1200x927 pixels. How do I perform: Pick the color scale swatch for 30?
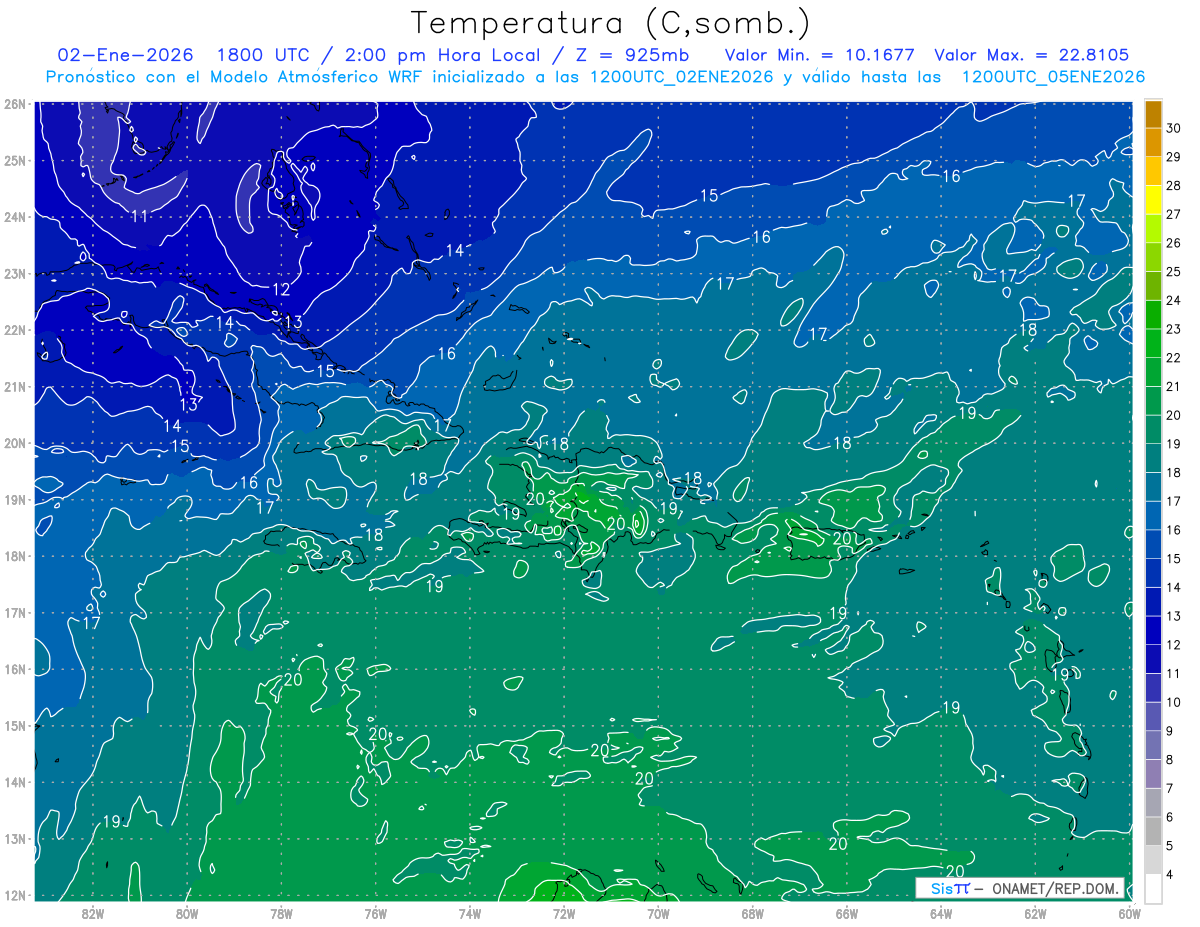click(x=1153, y=115)
